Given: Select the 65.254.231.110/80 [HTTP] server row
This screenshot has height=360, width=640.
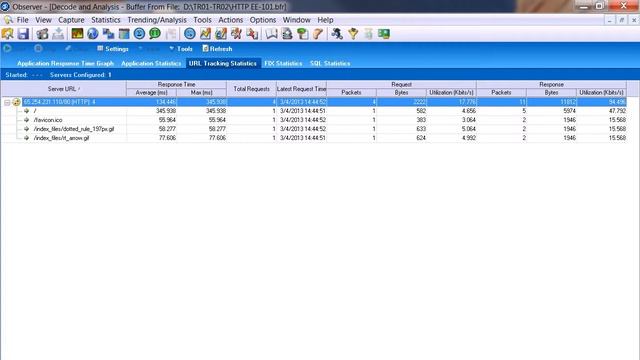Looking at the screenshot, I should pyautogui.click(x=313, y=102).
